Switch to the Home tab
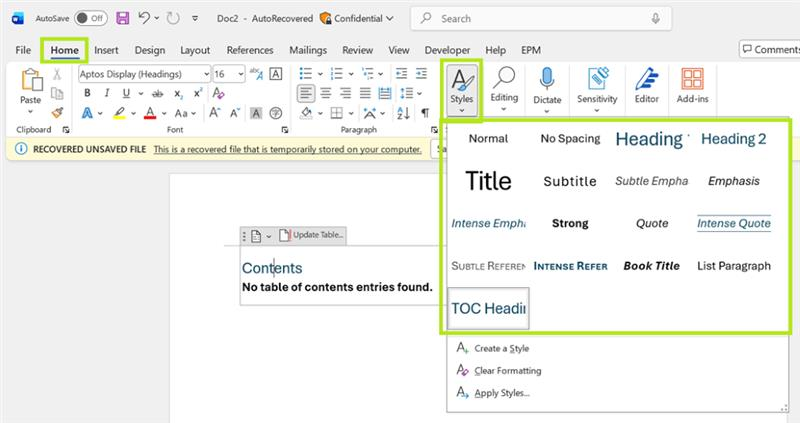Screen dimensions: 800x423 [x=64, y=50]
